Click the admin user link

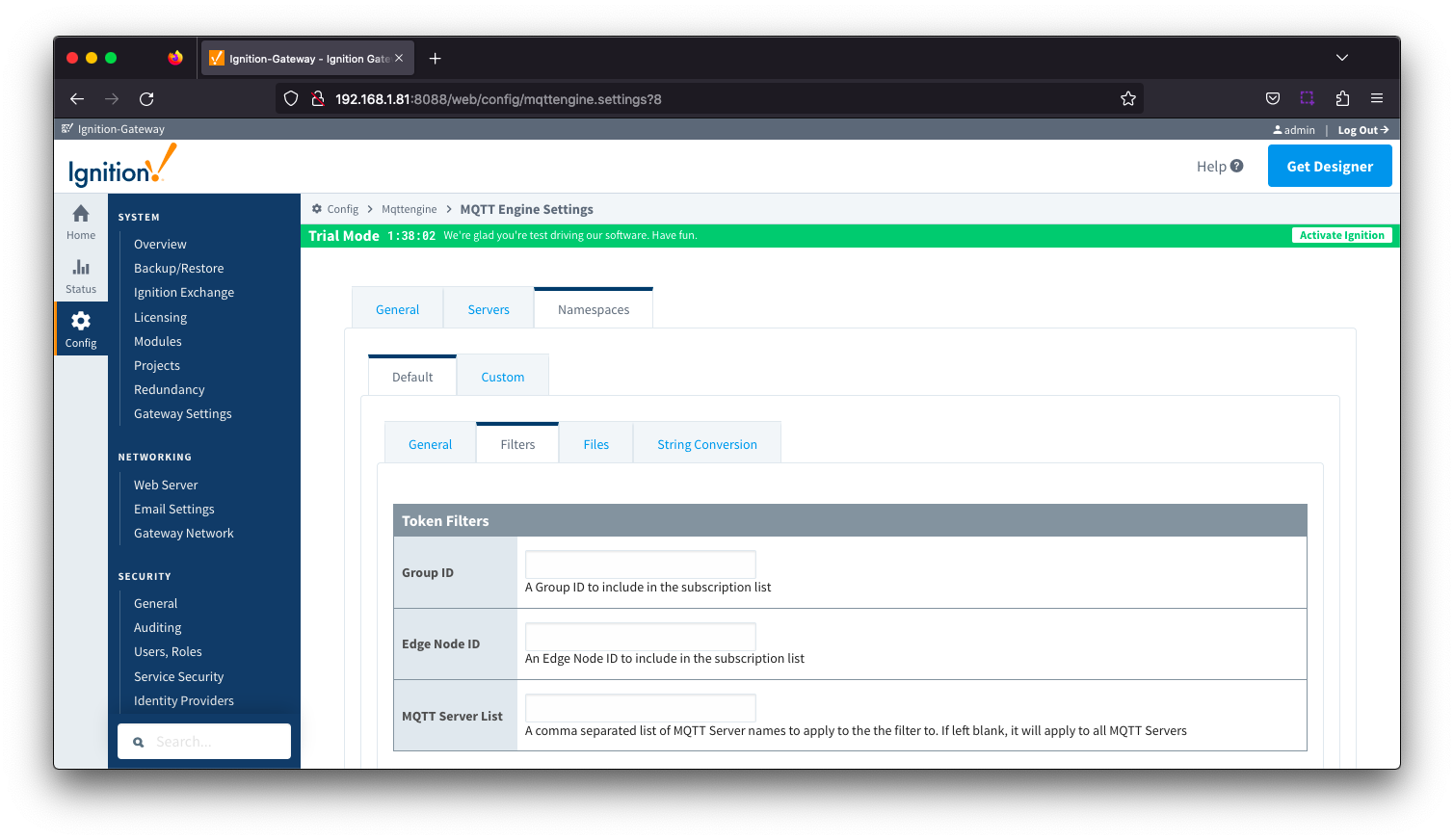1294,130
